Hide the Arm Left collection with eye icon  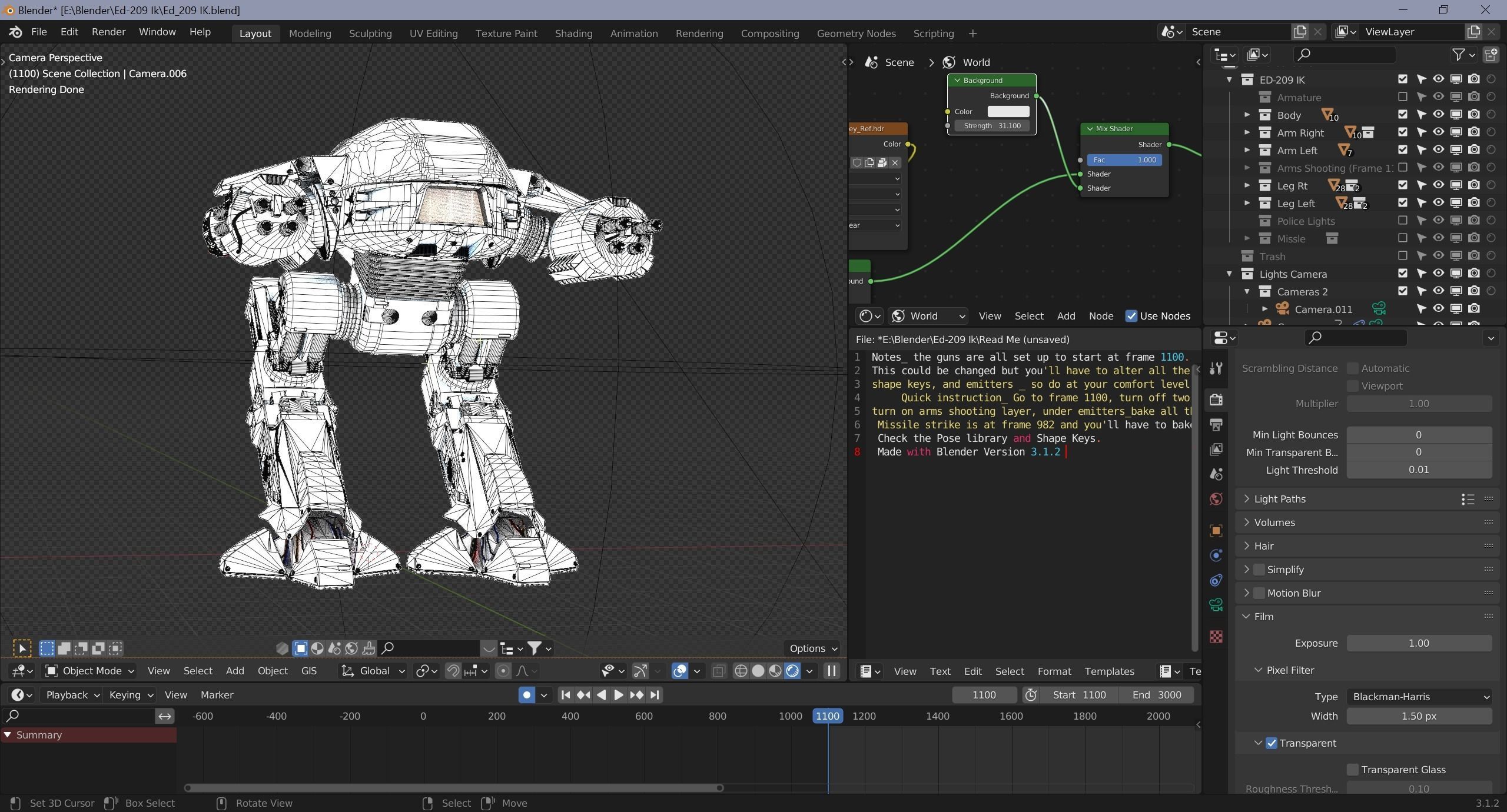coord(1439,149)
